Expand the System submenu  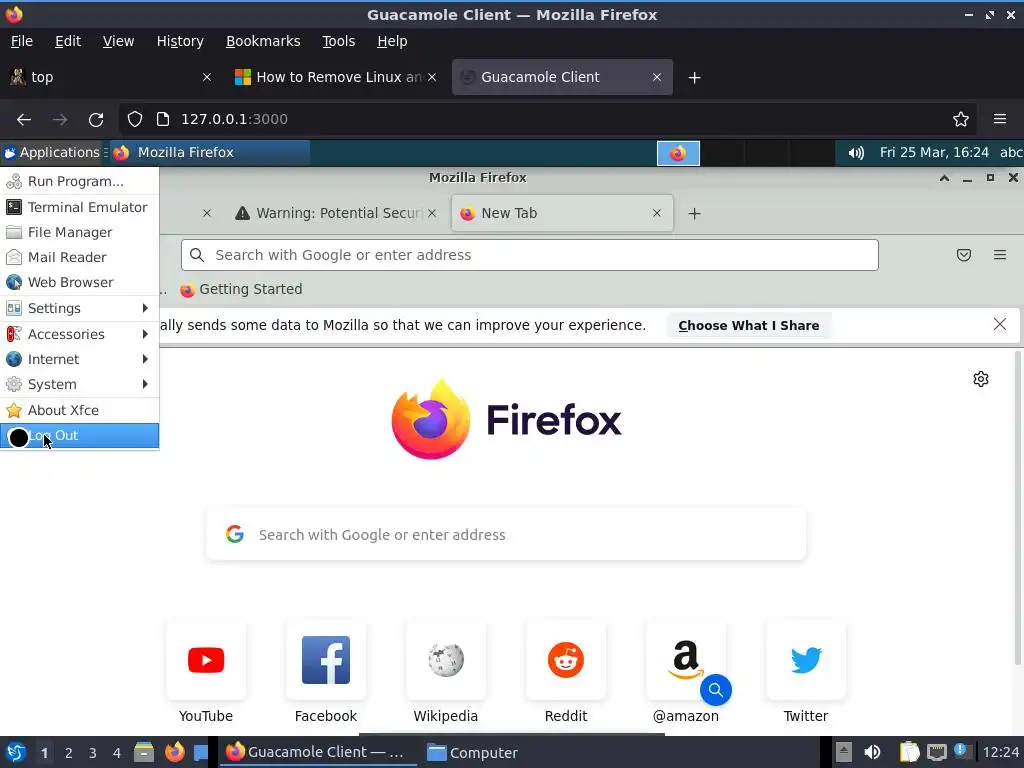(79, 384)
